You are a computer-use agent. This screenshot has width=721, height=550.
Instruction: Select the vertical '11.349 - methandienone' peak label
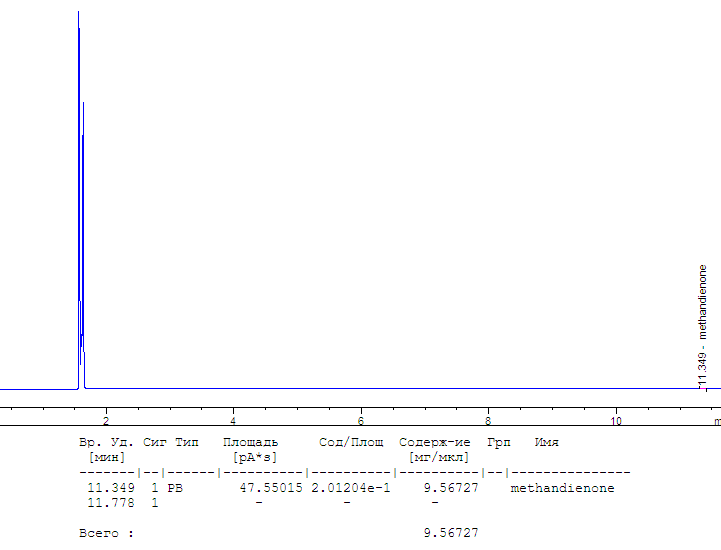(703, 325)
